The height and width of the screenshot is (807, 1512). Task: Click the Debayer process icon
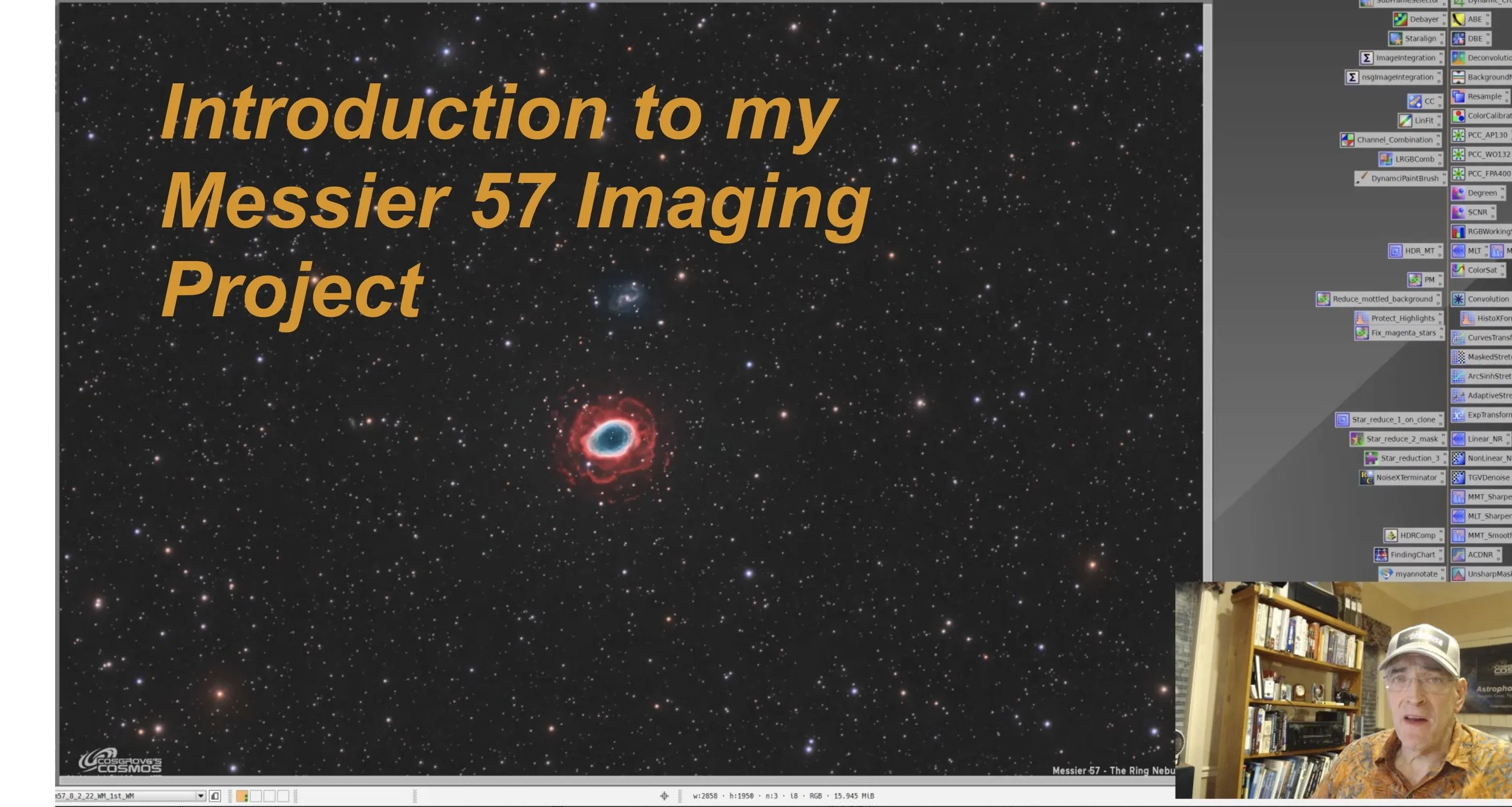pos(1400,19)
